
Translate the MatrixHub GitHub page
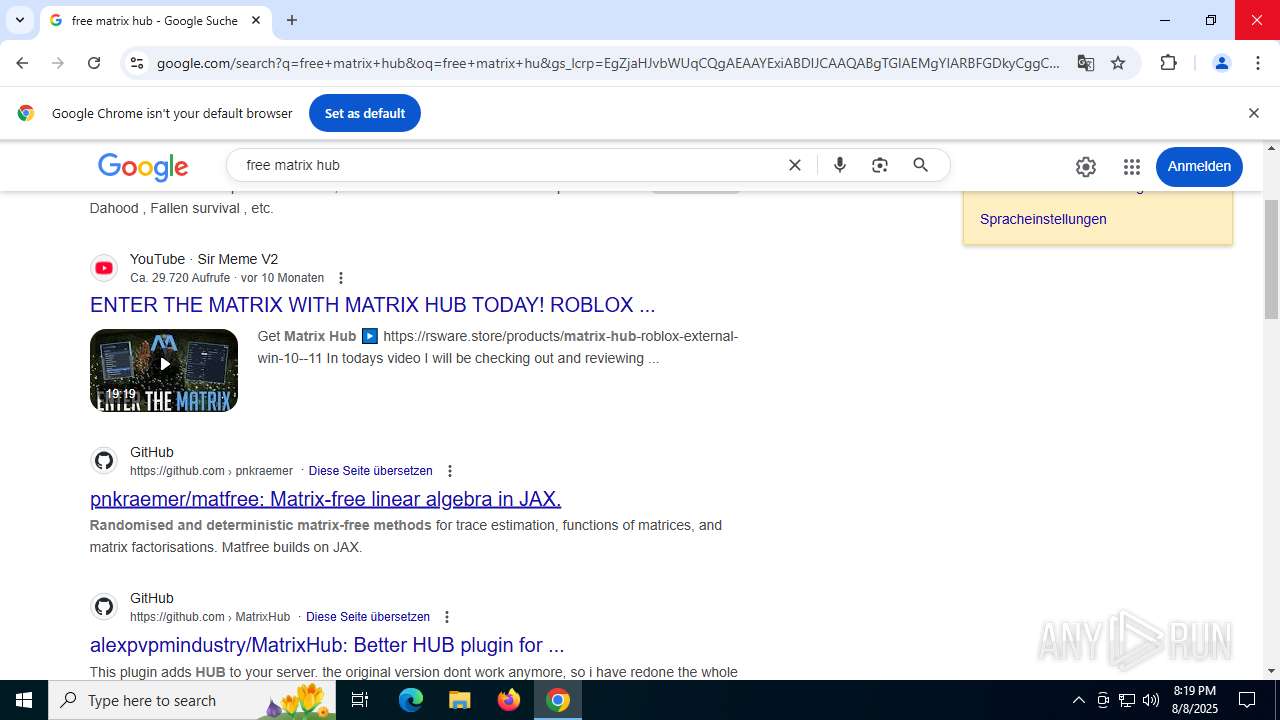(x=368, y=617)
